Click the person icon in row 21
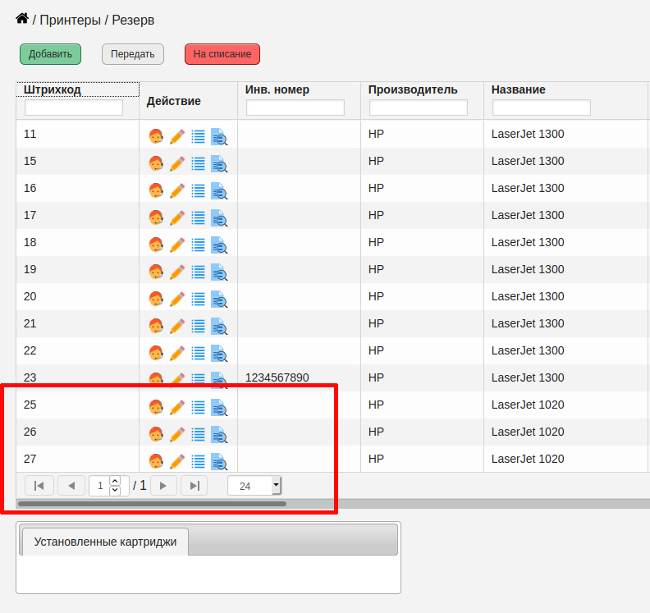 [156, 326]
